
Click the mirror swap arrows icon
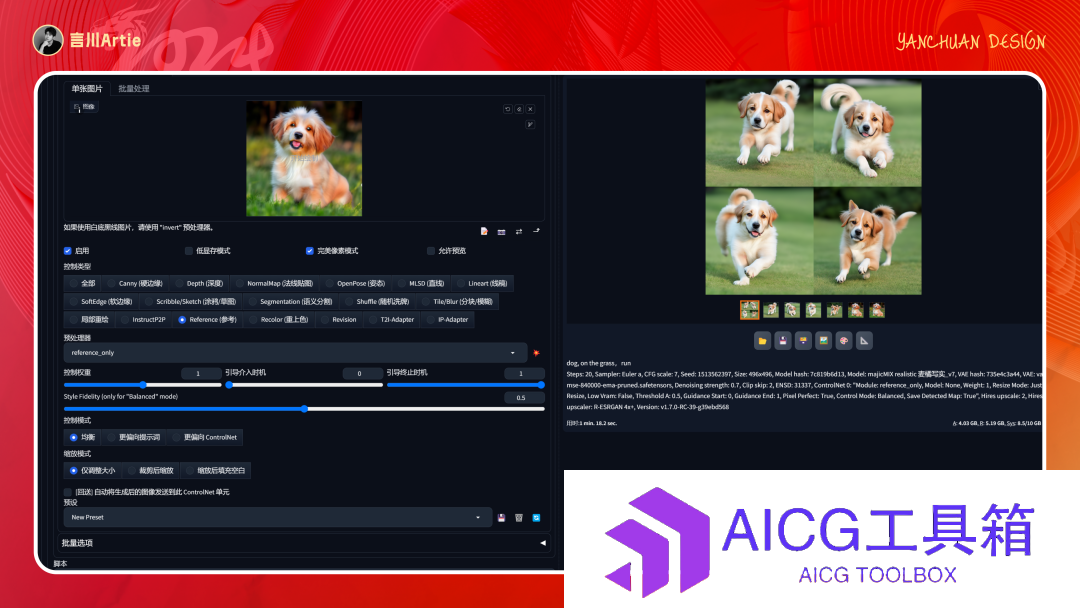(x=519, y=231)
